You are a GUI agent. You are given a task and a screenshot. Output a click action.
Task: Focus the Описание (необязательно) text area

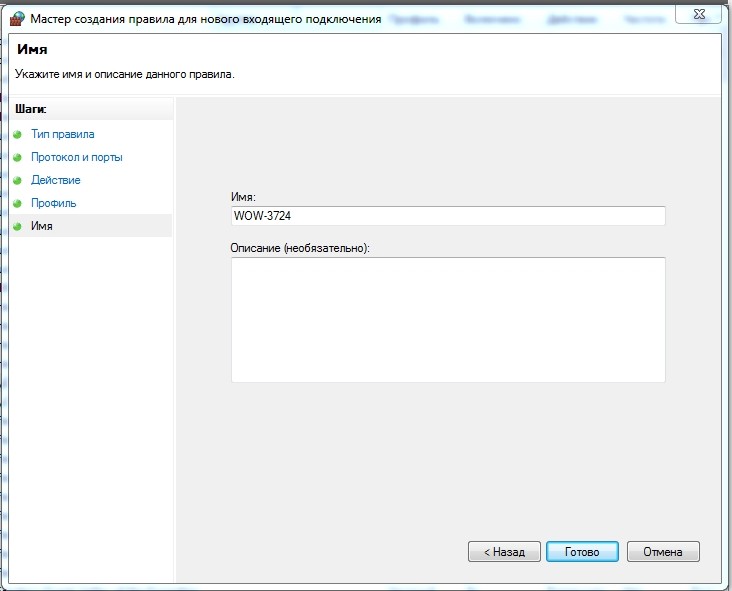point(447,319)
